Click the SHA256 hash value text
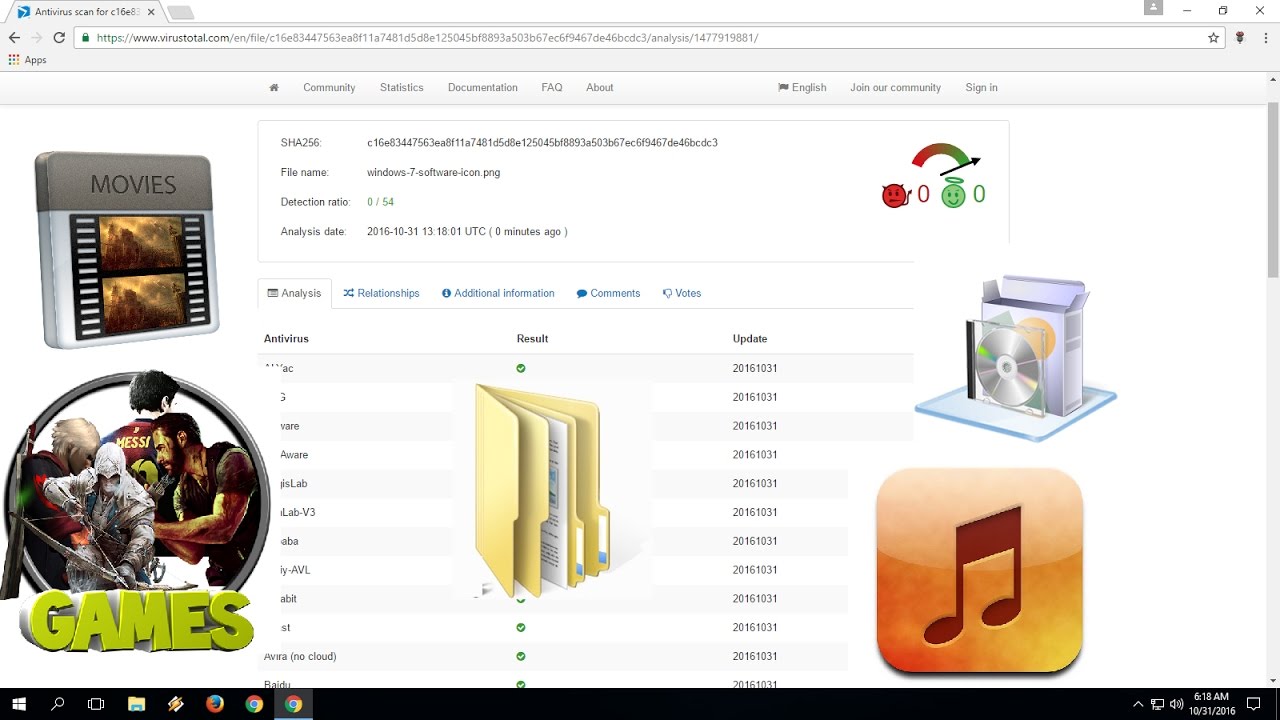Viewport: 1280px width, 720px height. coord(542,143)
